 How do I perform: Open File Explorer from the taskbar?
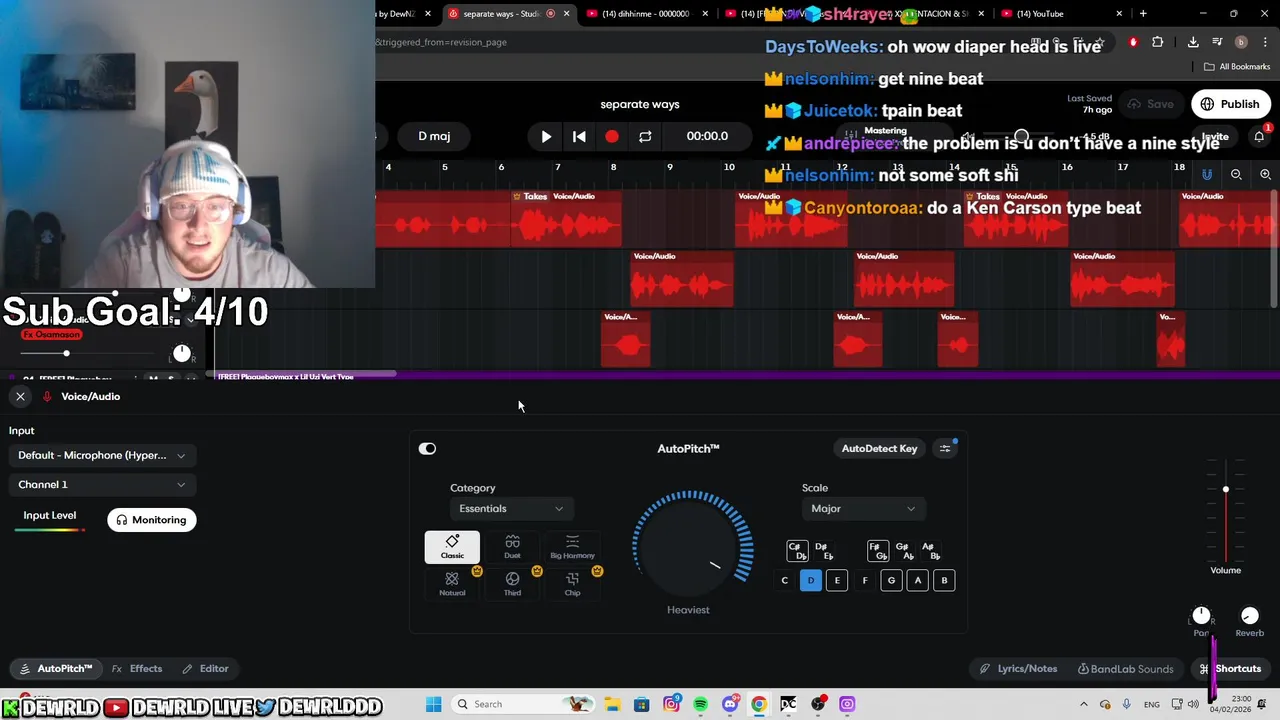coord(612,704)
